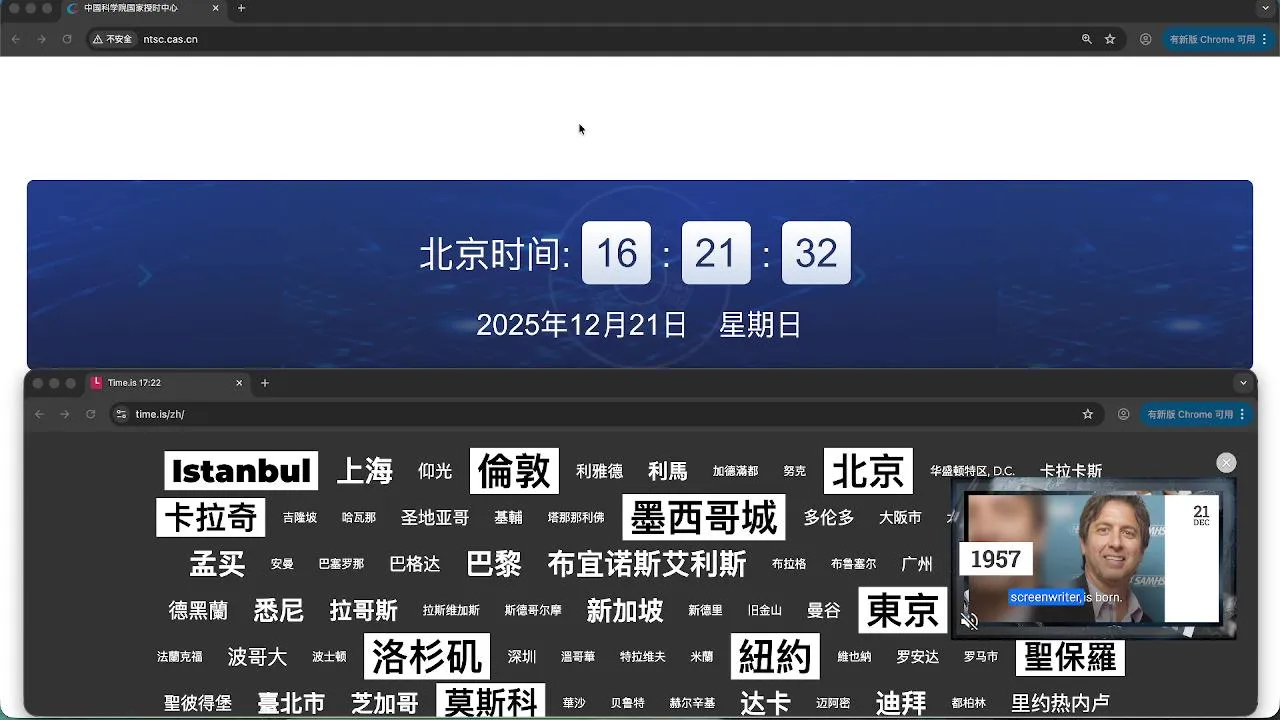Open the 巴格达 city link
The image size is (1280, 720).
point(415,564)
